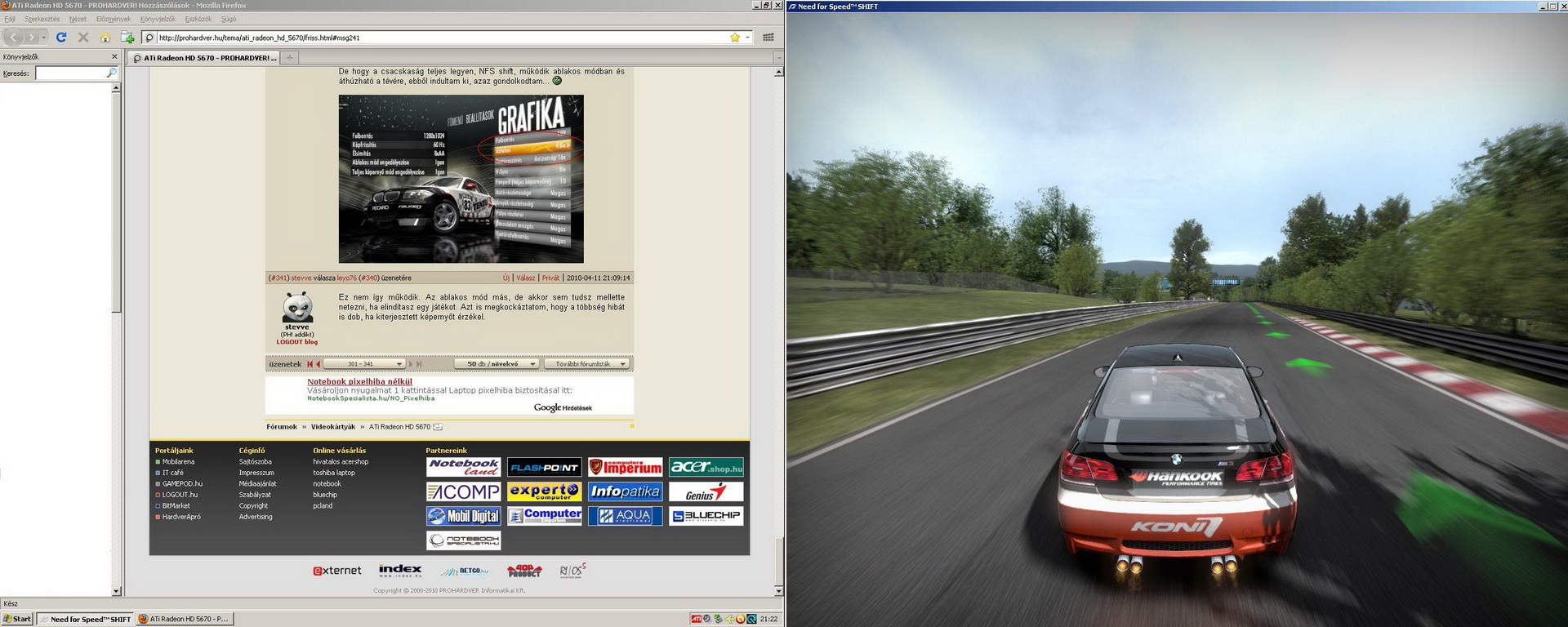Click the Új link on post #341

506,278
